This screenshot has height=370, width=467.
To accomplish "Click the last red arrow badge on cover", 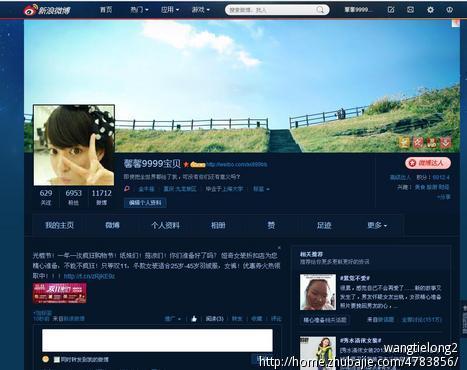I will (446, 142).
